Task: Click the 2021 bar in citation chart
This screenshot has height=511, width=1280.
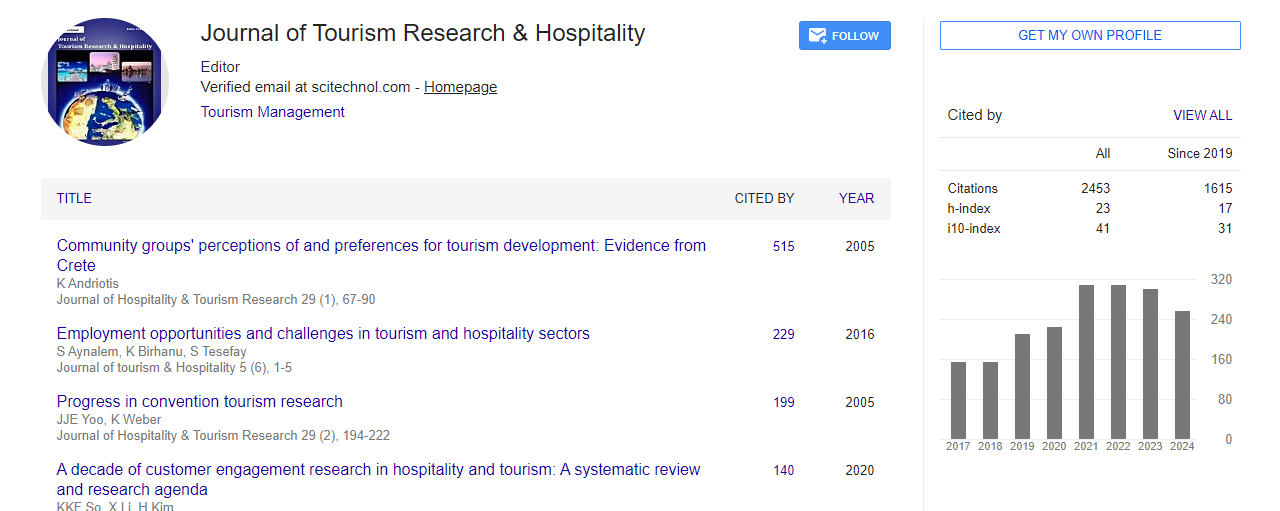Action: click(1086, 362)
